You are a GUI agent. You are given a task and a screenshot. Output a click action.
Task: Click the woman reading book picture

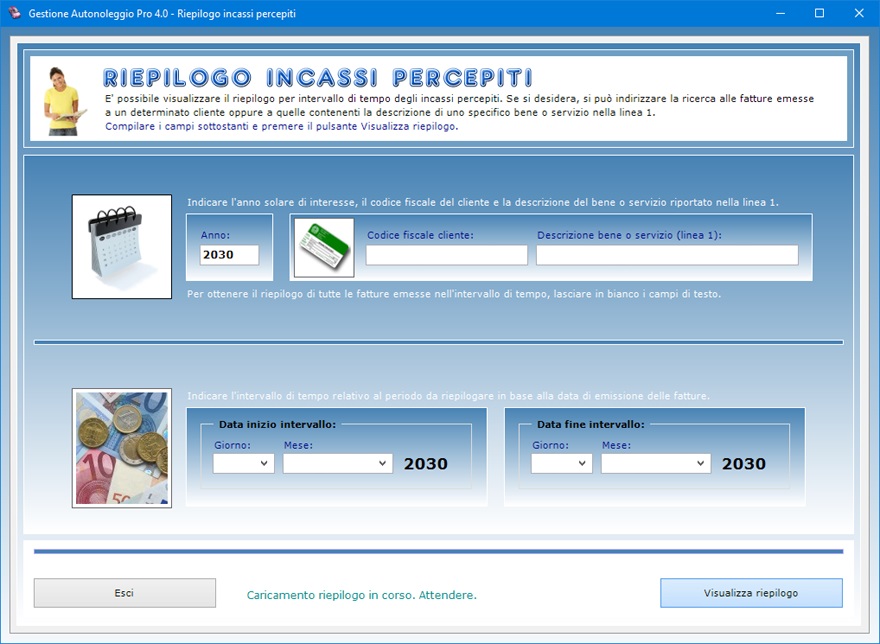pyautogui.click(x=64, y=102)
